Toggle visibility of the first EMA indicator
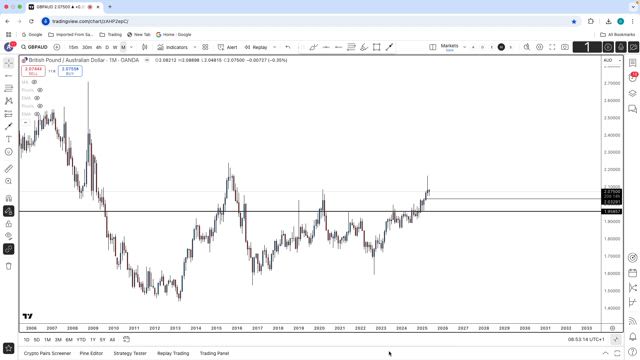The image size is (640, 360). click(x=37, y=98)
